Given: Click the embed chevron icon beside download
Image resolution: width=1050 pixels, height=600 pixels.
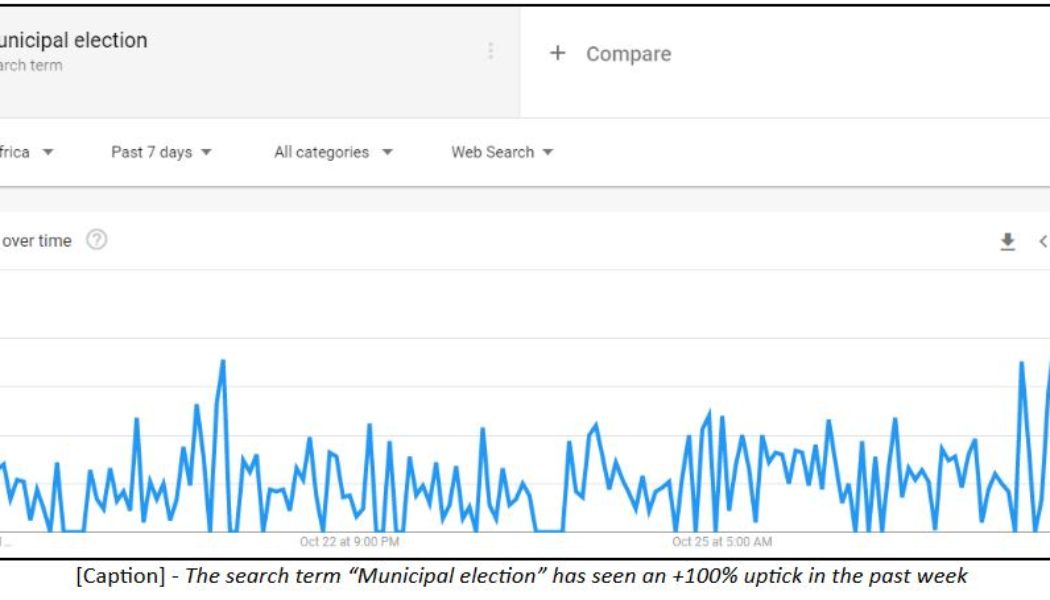Looking at the screenshot, I should pyautogui.click(x=1043, y=240).
